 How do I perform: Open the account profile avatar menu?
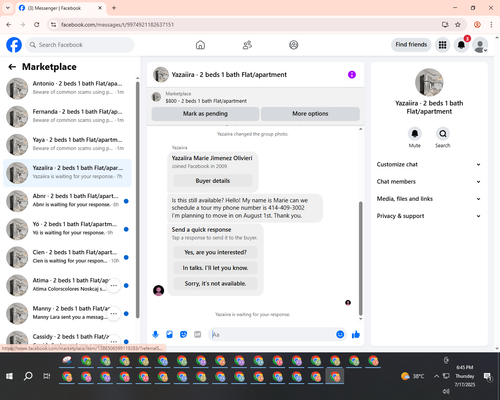480,45
